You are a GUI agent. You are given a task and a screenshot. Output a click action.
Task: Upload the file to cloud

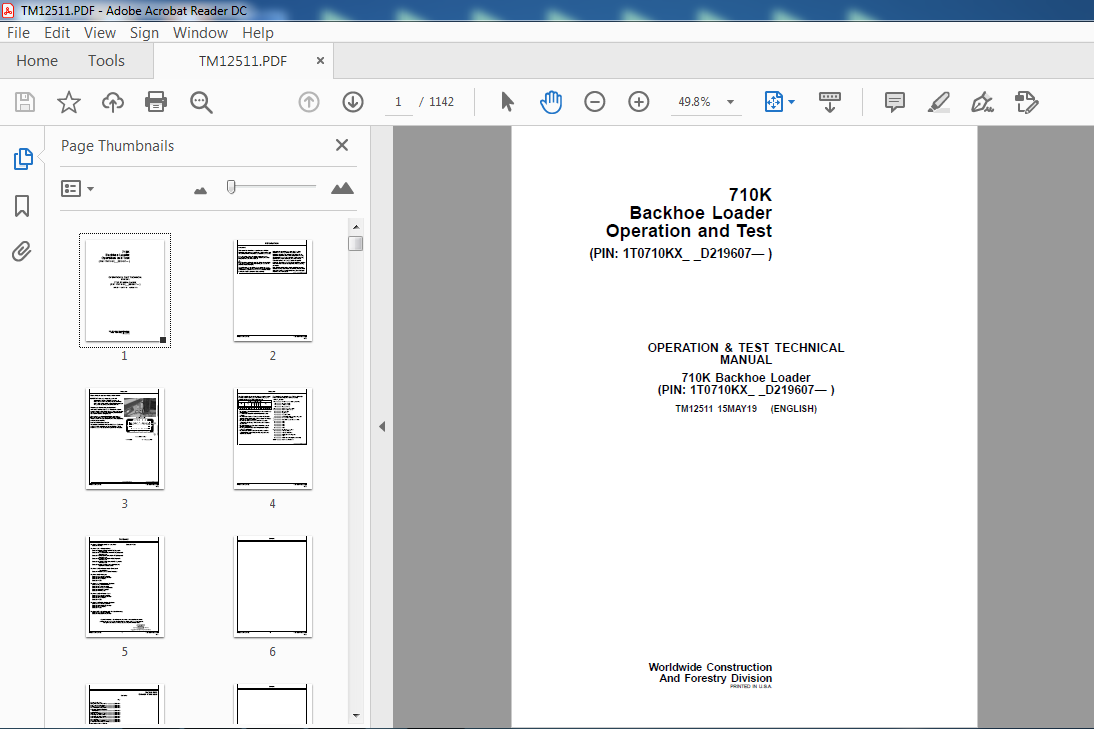112,102
